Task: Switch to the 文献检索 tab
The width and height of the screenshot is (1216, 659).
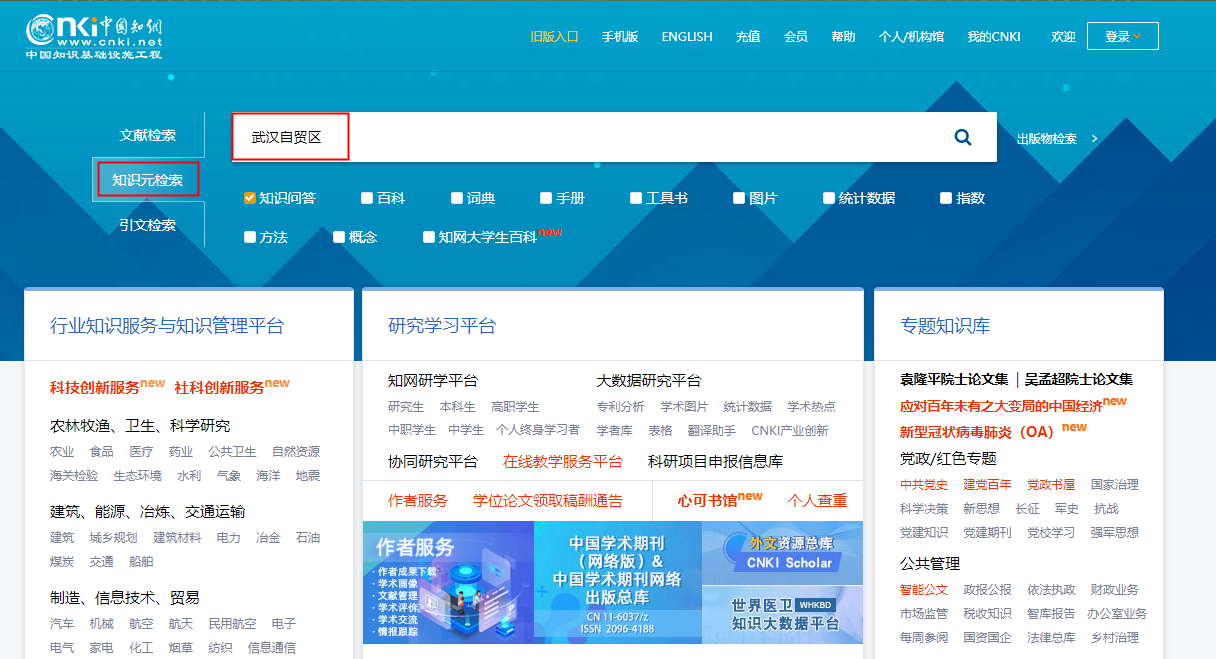Action: [x=148, y=135]
